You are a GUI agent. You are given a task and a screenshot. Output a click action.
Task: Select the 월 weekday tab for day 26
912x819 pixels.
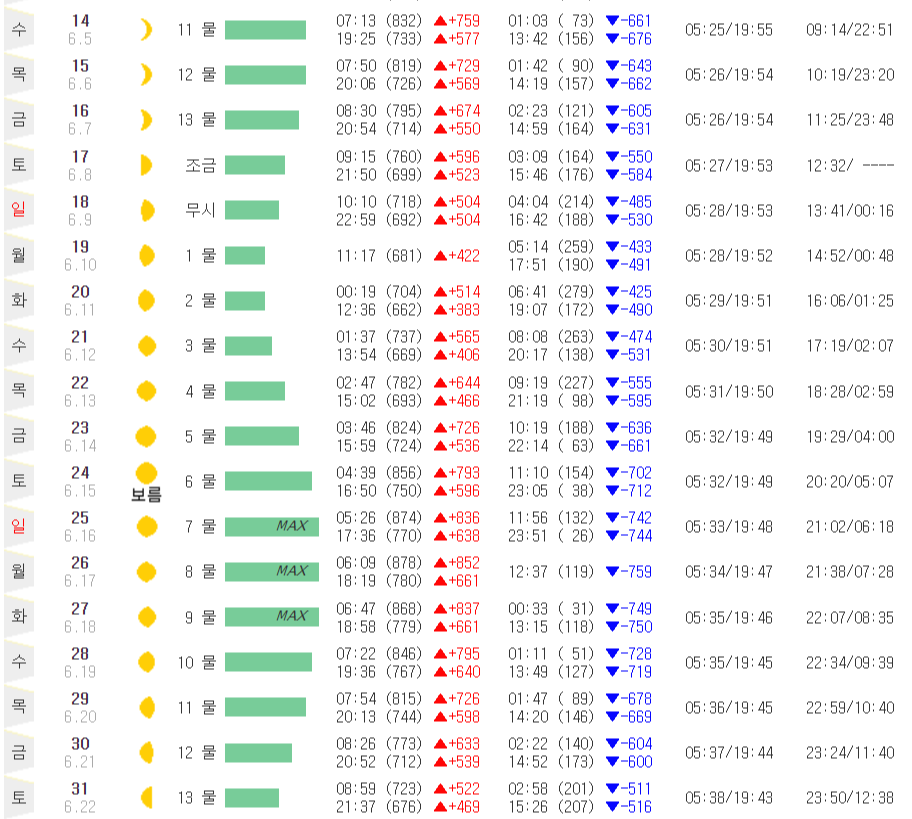(19, 571)
